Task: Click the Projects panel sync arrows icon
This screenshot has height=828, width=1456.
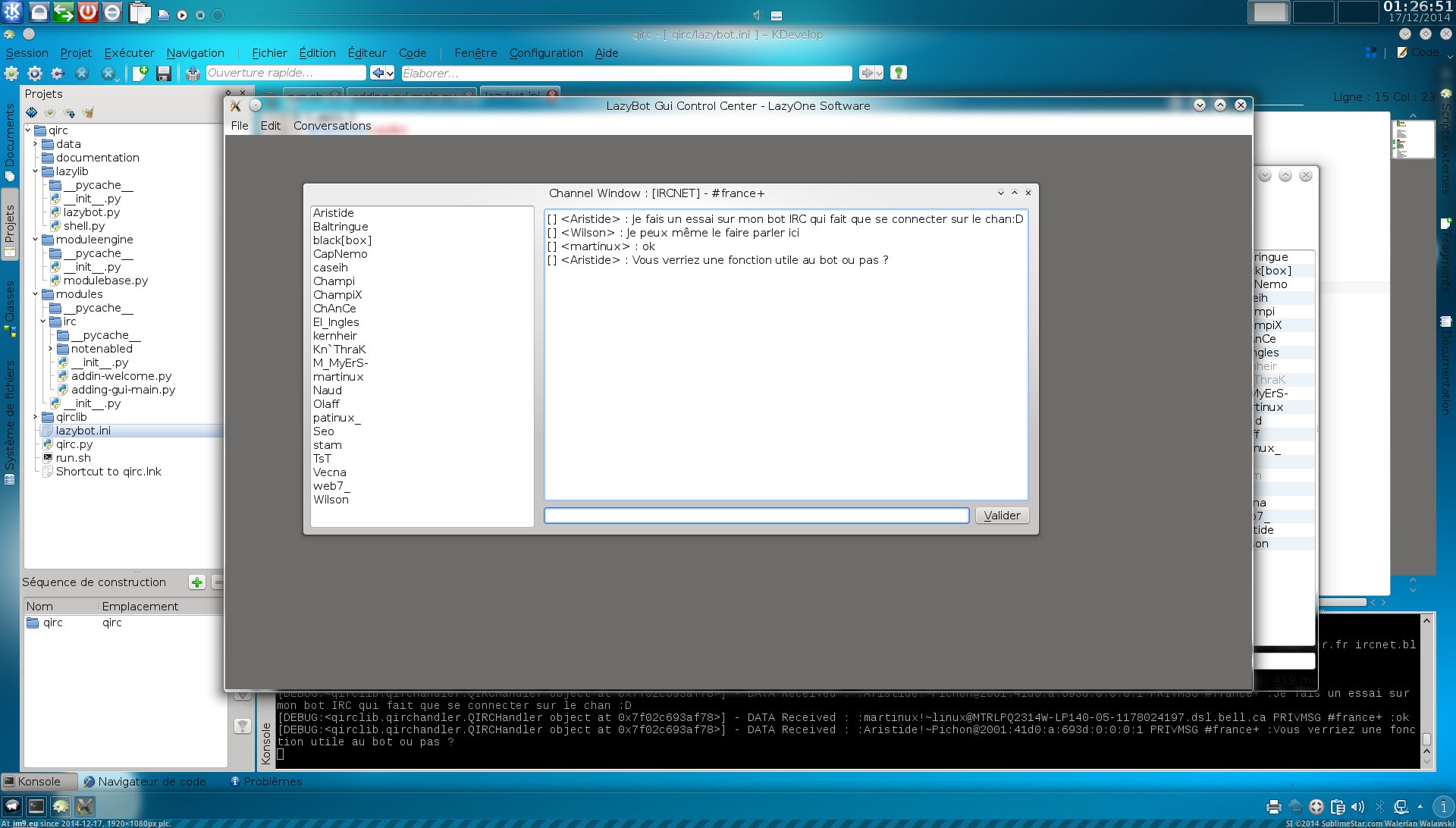Action: click(31, 112)
